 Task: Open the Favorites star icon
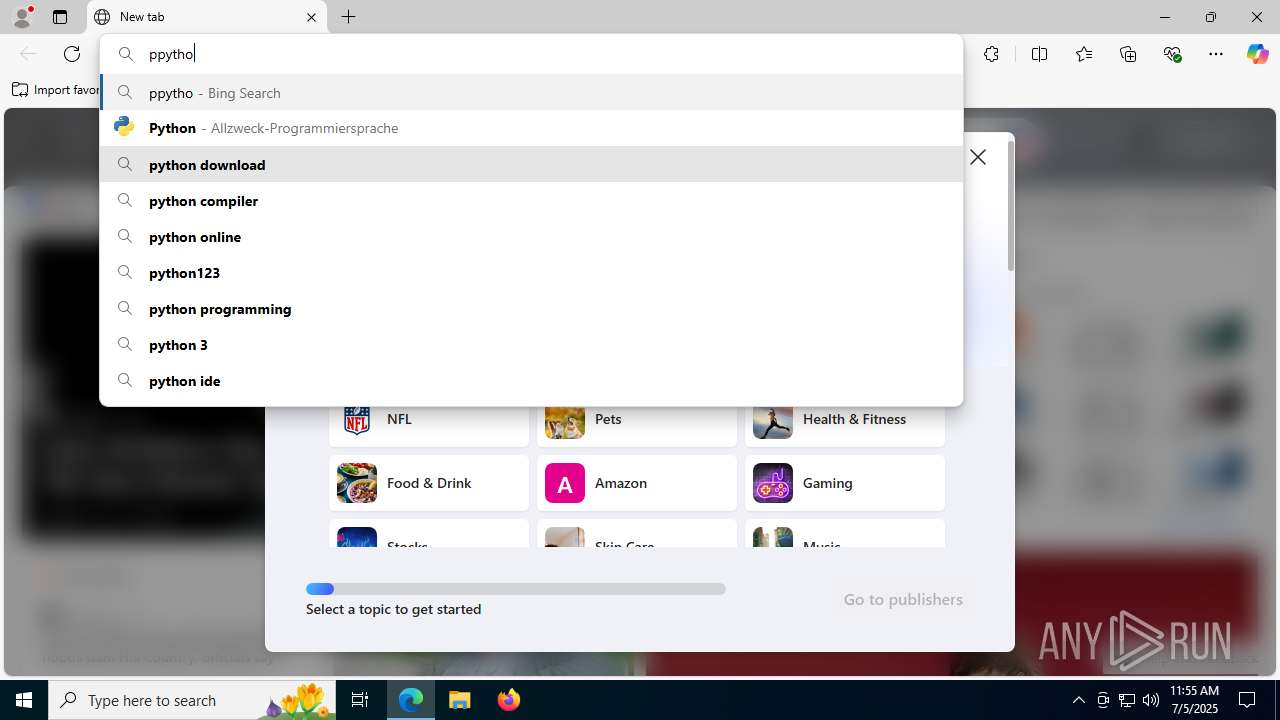(1084, 54)
